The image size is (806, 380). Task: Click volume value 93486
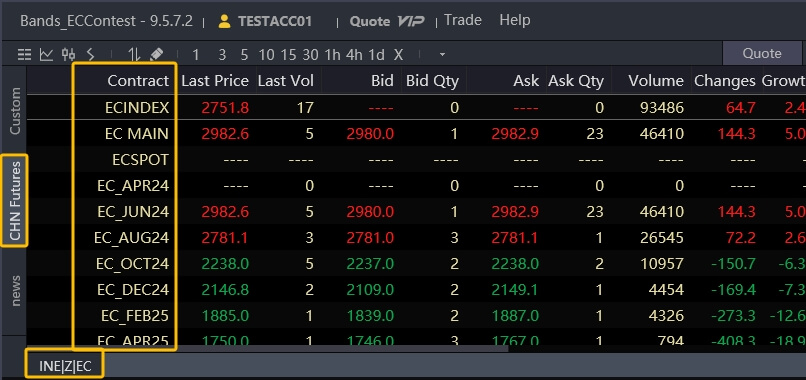(x=662, y=107)
